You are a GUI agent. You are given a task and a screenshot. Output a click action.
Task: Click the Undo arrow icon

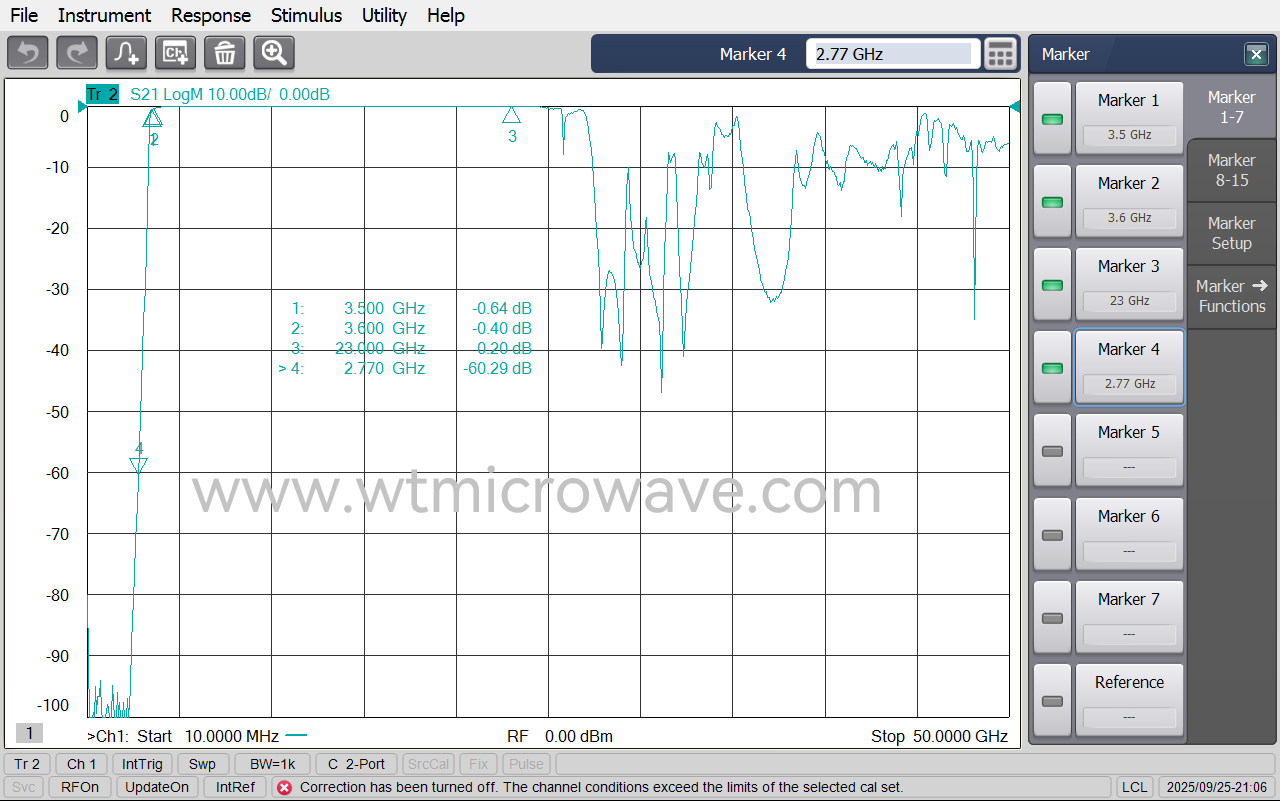coord(27,53)
